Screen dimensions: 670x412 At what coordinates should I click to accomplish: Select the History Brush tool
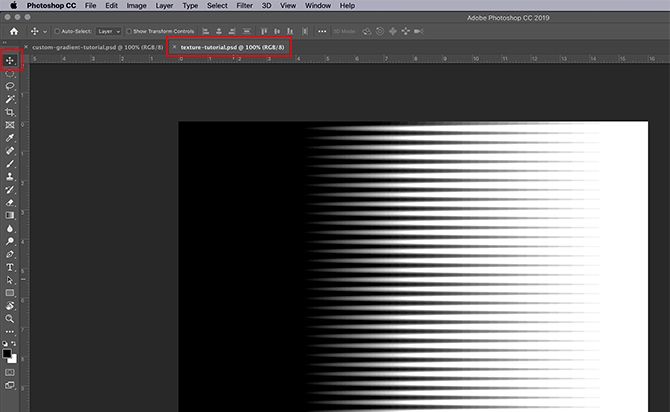coord(10,189)
